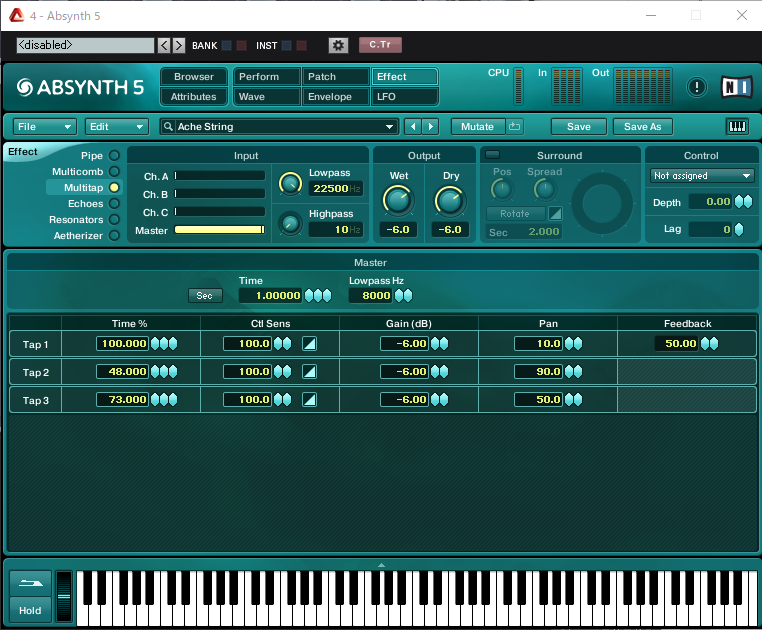
Task: Click the Tap 2 Time % 48.000 field
Action: [122, 372]
